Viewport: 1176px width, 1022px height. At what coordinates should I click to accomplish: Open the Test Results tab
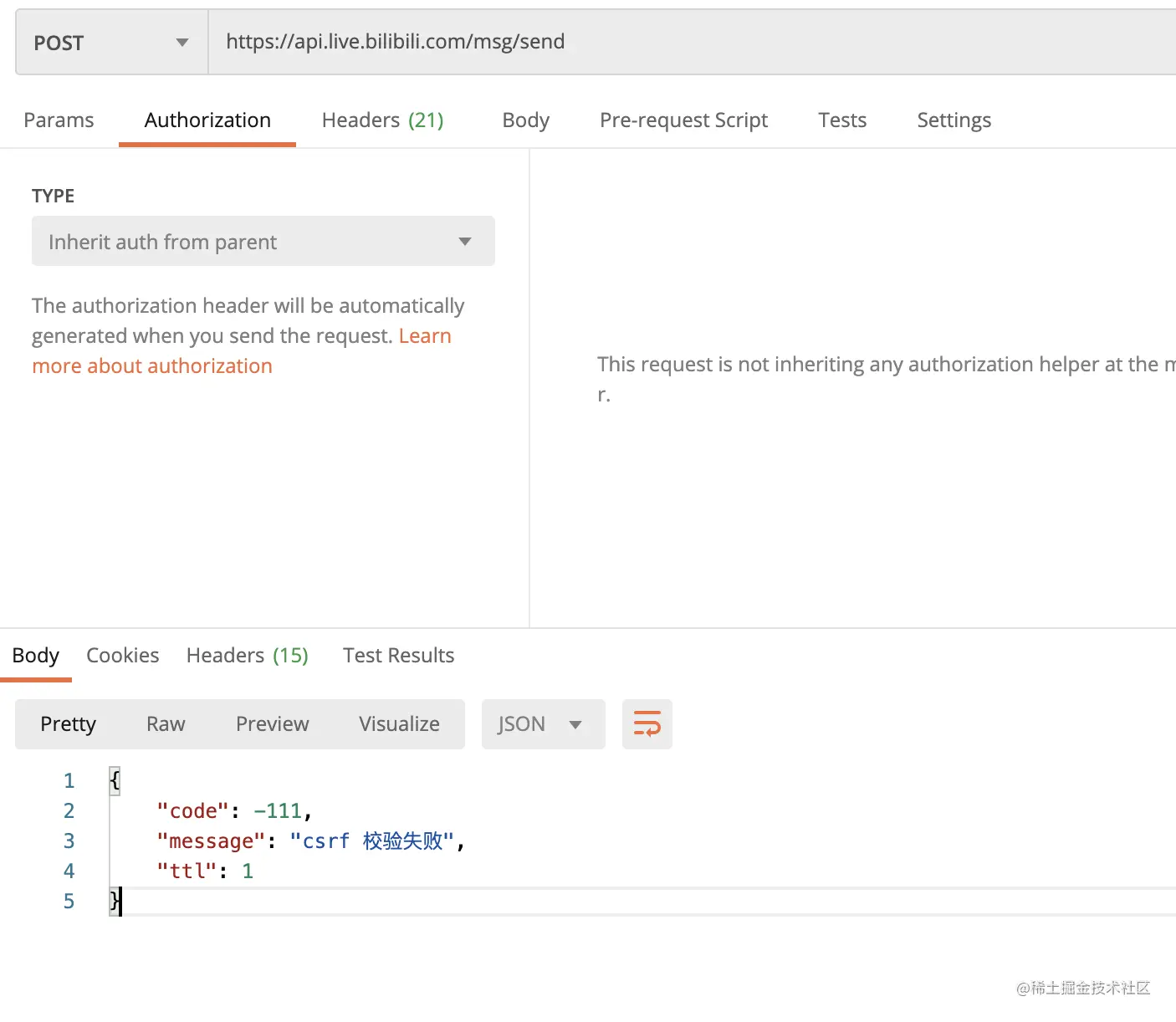pyautogui.click(x=398, y=656)
